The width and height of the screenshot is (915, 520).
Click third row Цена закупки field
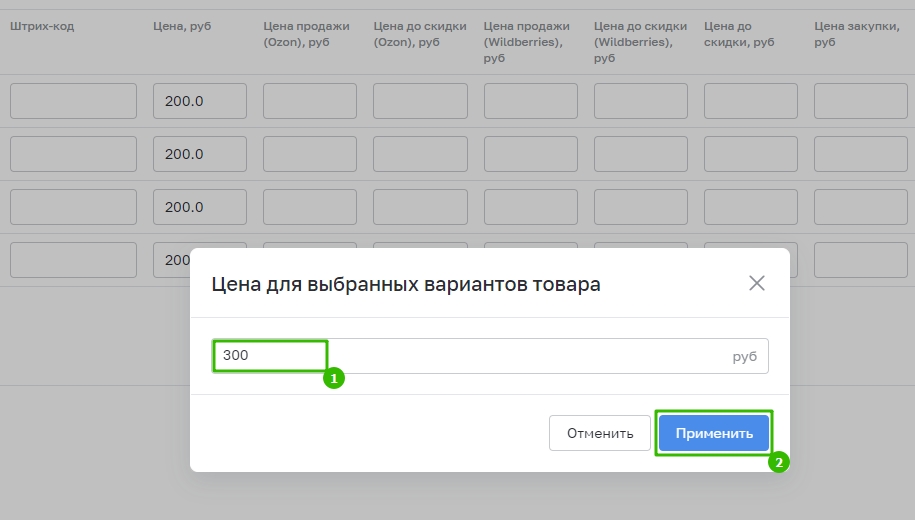(861, 207)
